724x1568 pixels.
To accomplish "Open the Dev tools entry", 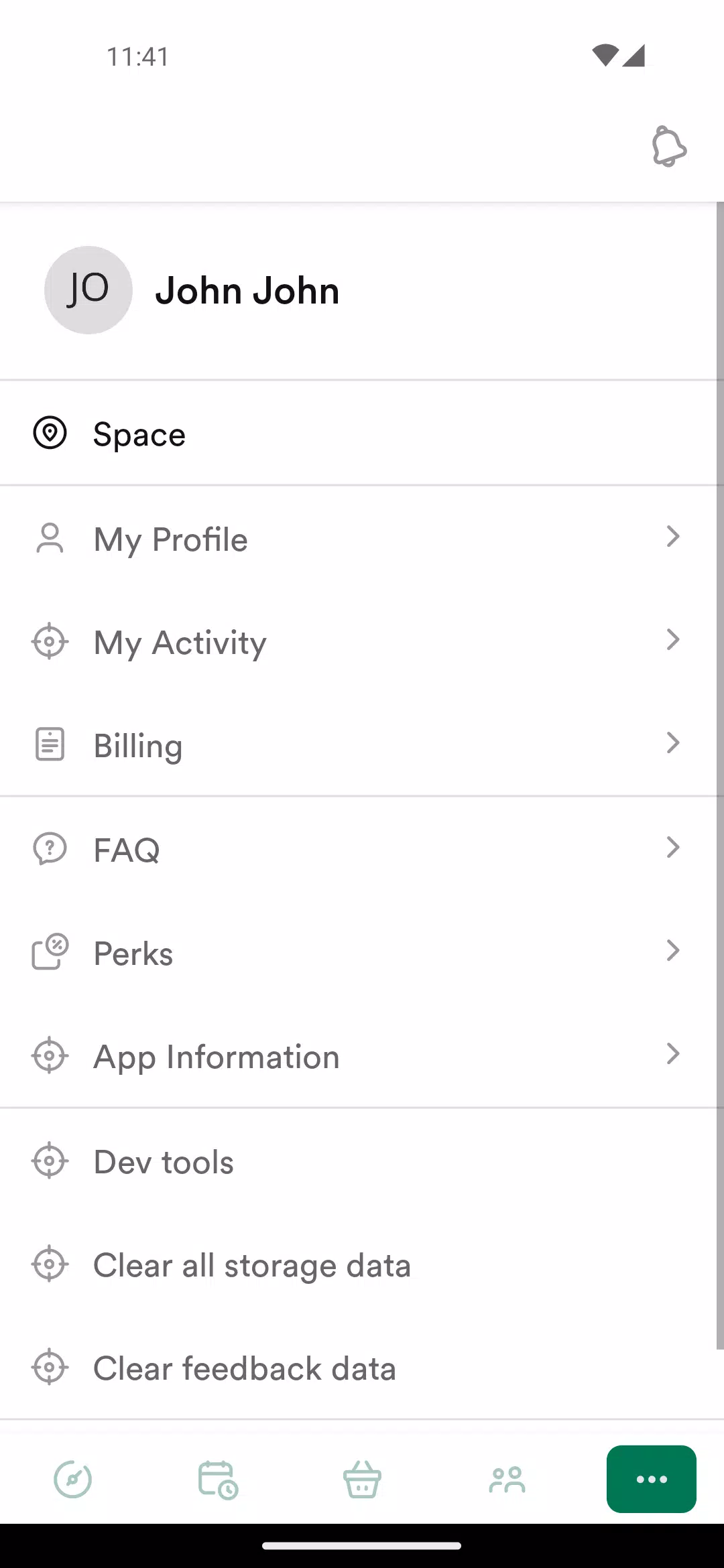I will point(164,1161).
